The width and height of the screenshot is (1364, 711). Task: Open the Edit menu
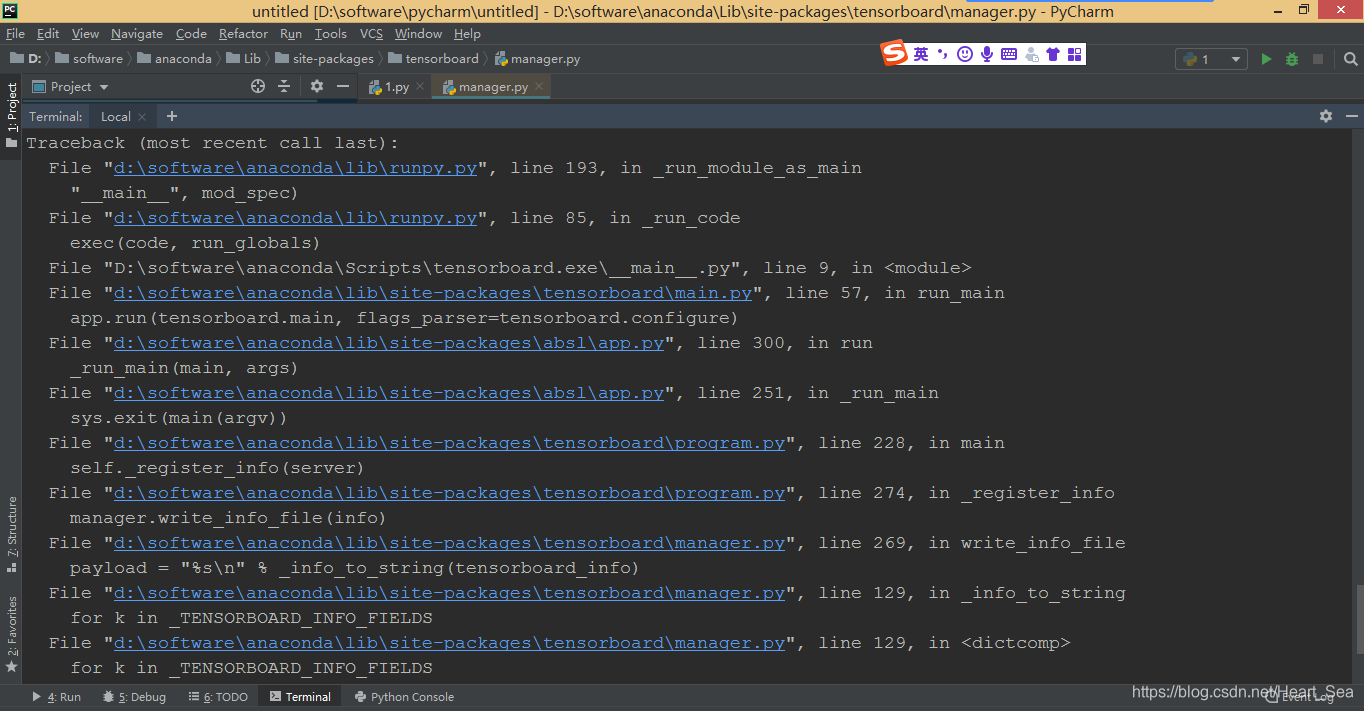click(x=48, y=33)
